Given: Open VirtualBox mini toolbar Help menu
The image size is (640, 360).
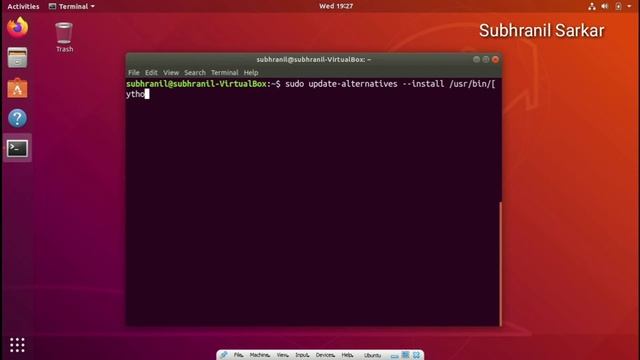Looking at the screenshot, I should pyautogui.click(x=347, y=355).
